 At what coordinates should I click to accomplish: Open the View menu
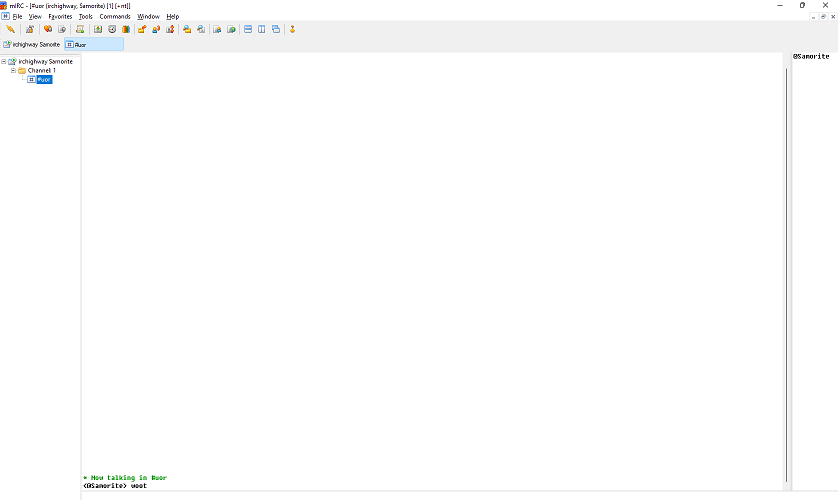35,17
